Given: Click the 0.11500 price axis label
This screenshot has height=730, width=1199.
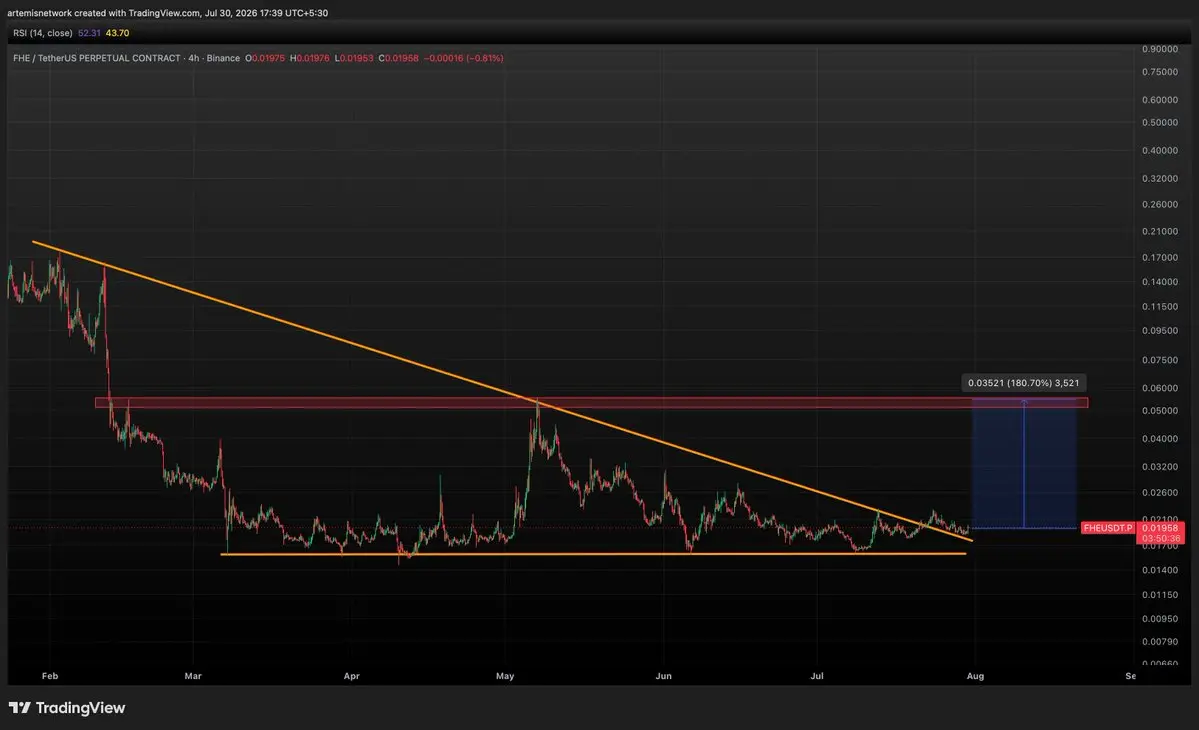Looking at the screenshot, I should coord(1160,307).
